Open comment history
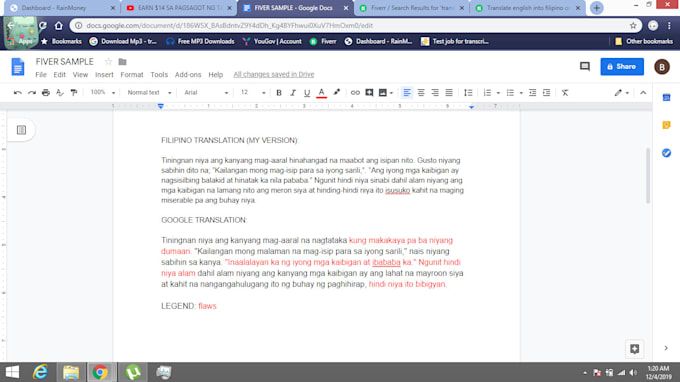This screenshot has height=382, width=680. pyautogui.click(x=585, y=66)
